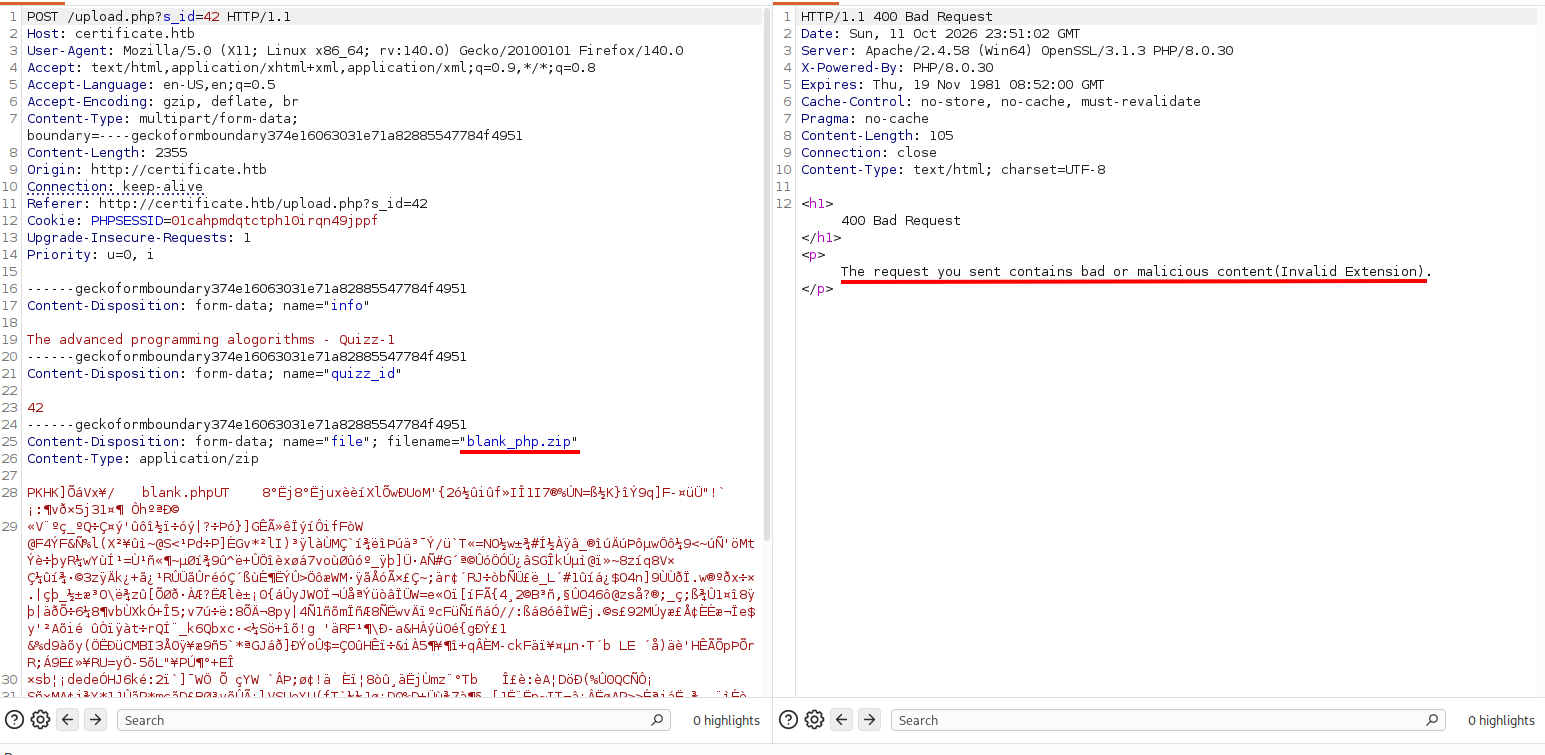
Task: Open help icon in response pane footer
Action: [x=788, y=719]
